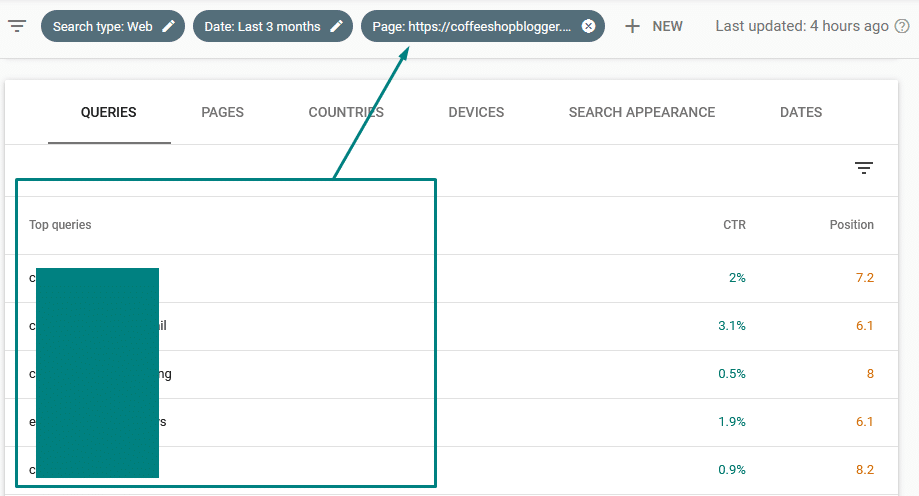Select the position value 8
This screenshot has height=496, width=919.
click(870, 373)
